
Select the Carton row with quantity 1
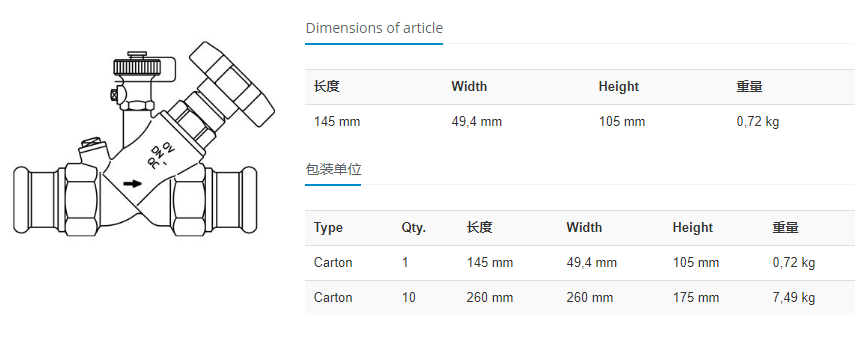580,263
